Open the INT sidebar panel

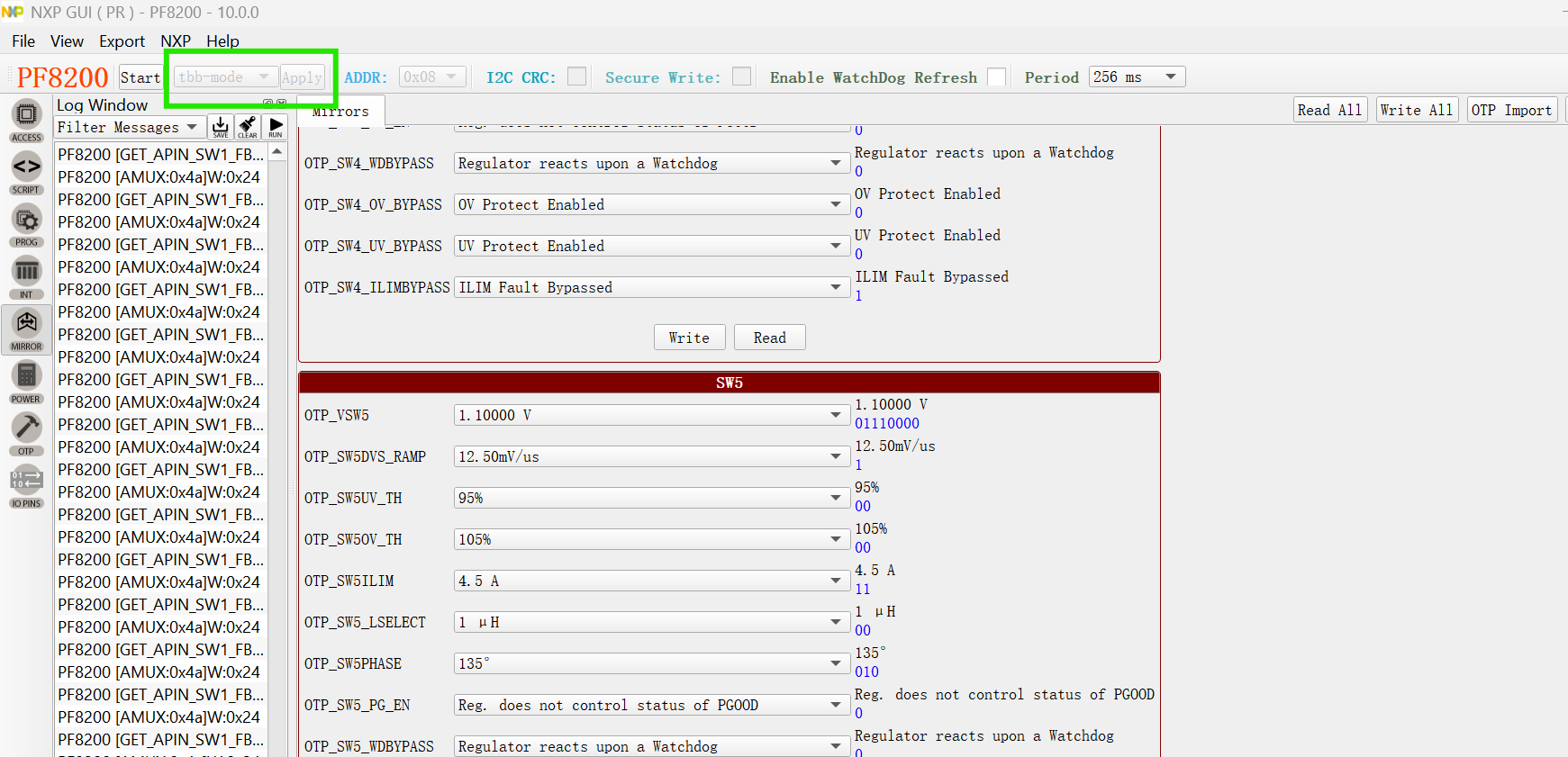pos(26,276)
